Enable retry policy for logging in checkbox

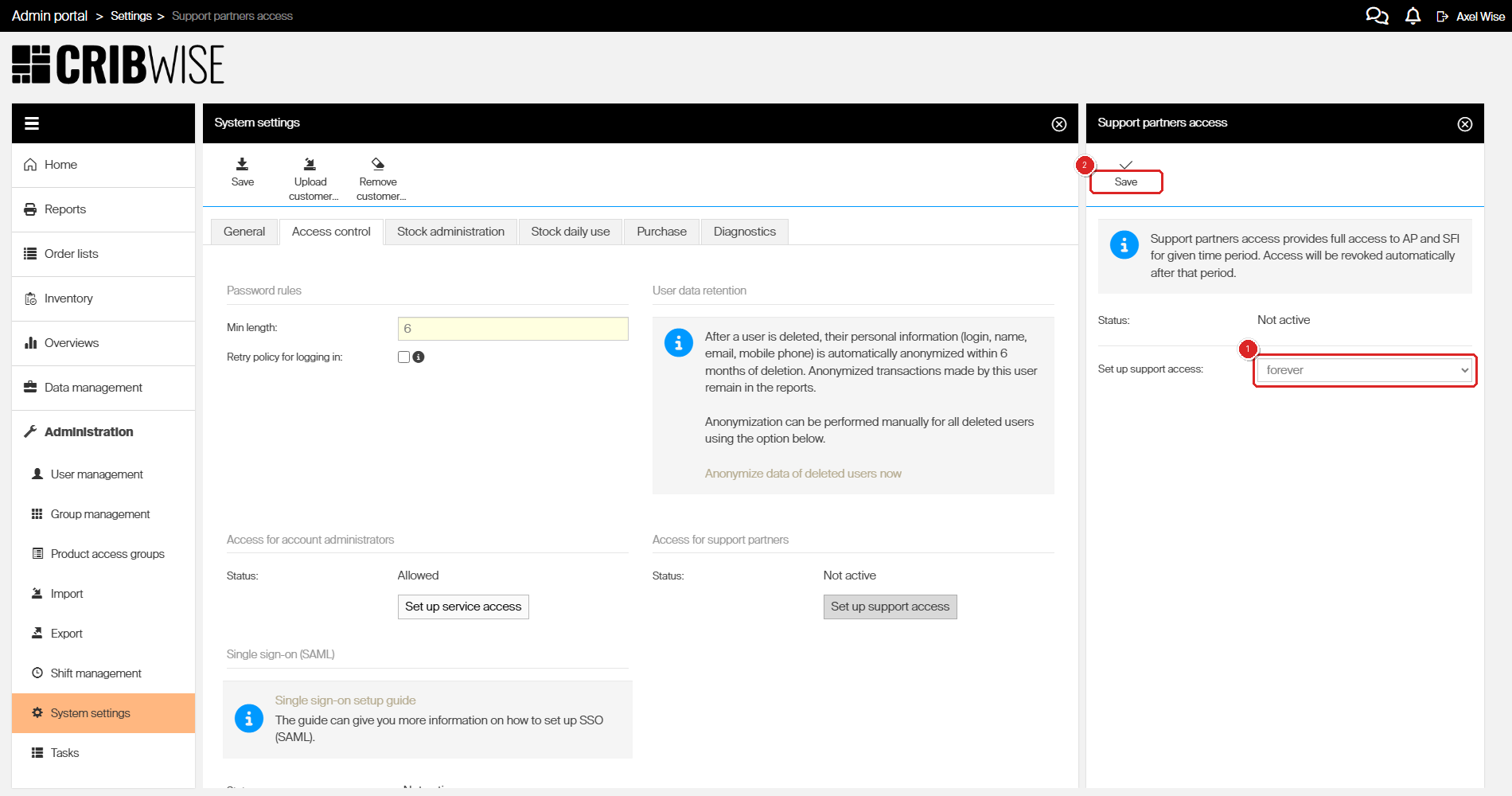[x=403, y=357]
